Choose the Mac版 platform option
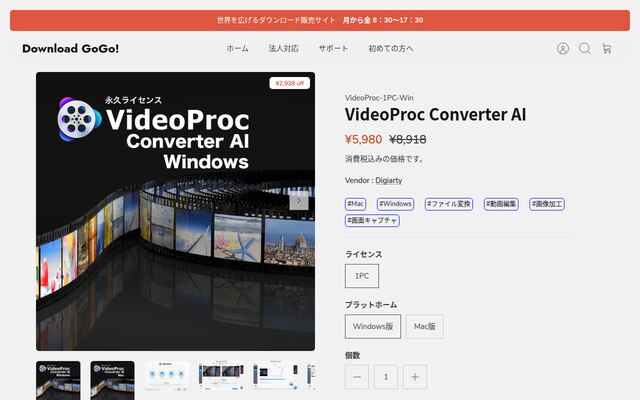Screen dimensions: 640x400 click(x=424, y=326)
